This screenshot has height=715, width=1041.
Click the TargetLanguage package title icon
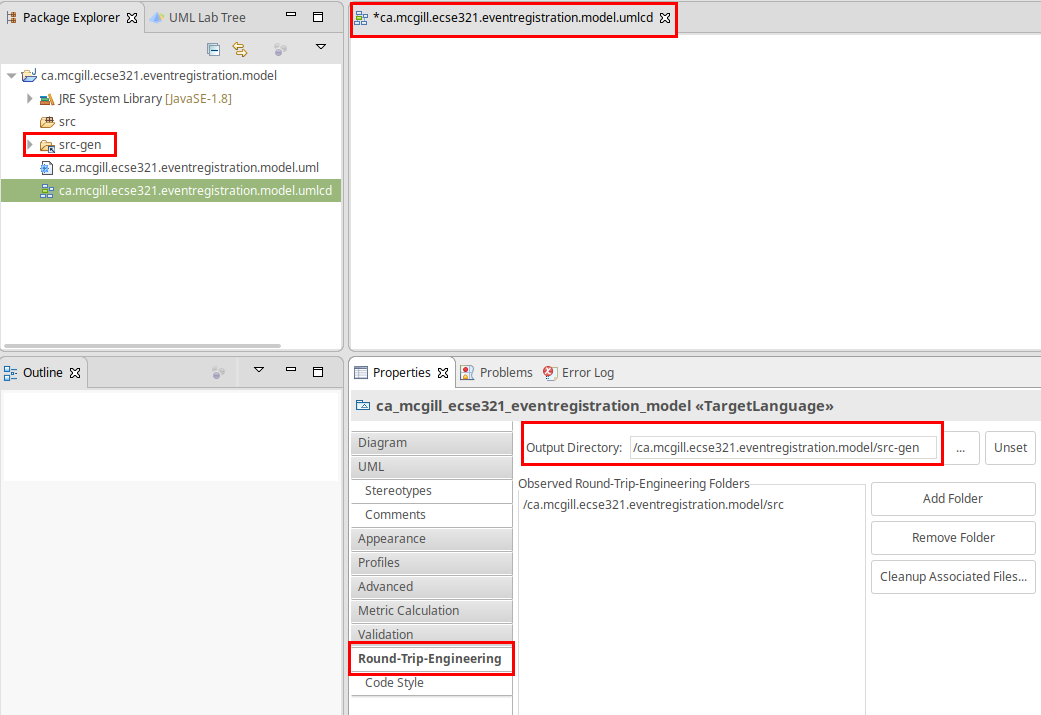click(362, 406)
